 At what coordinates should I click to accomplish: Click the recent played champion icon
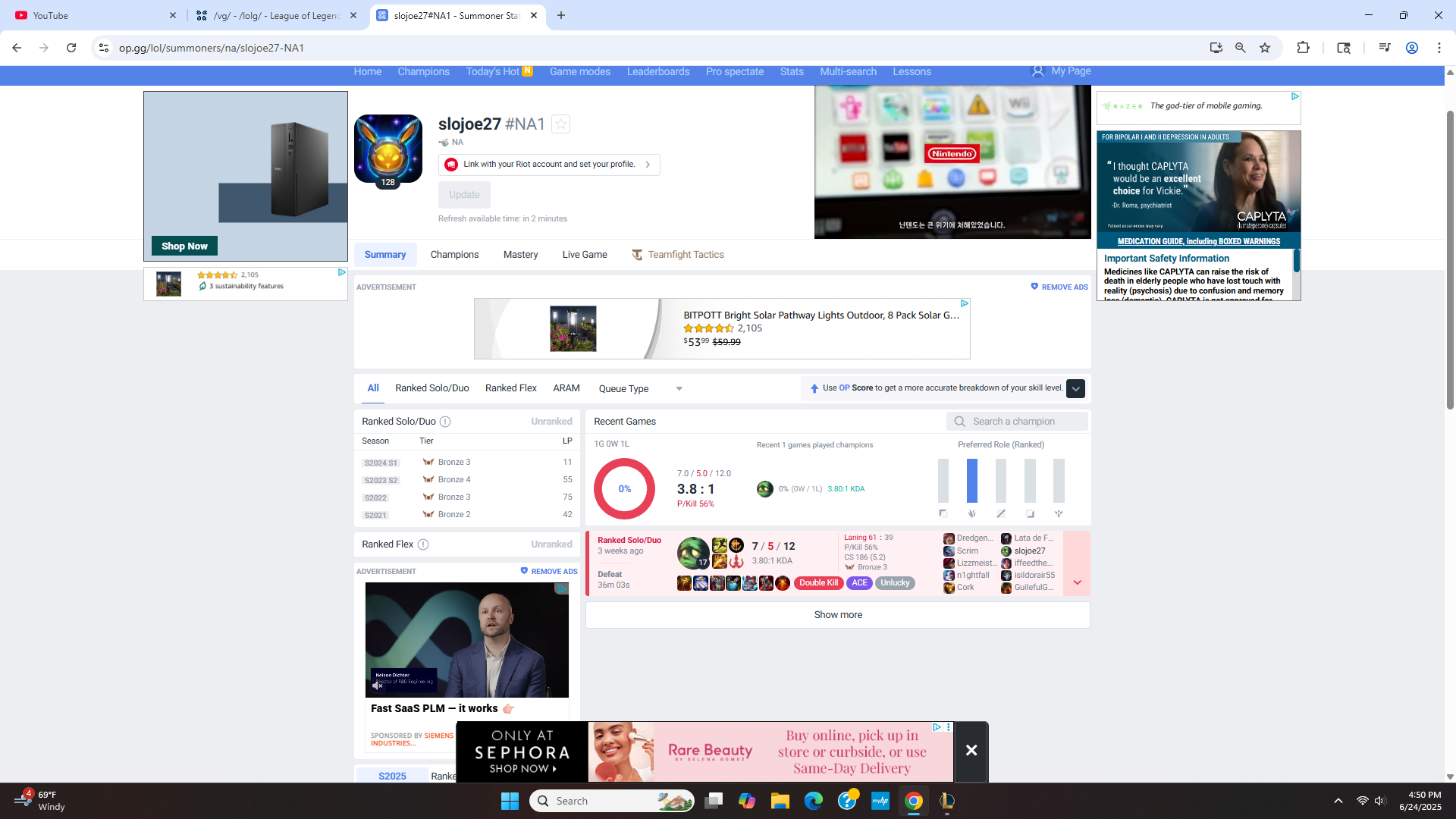pos(764,489)
